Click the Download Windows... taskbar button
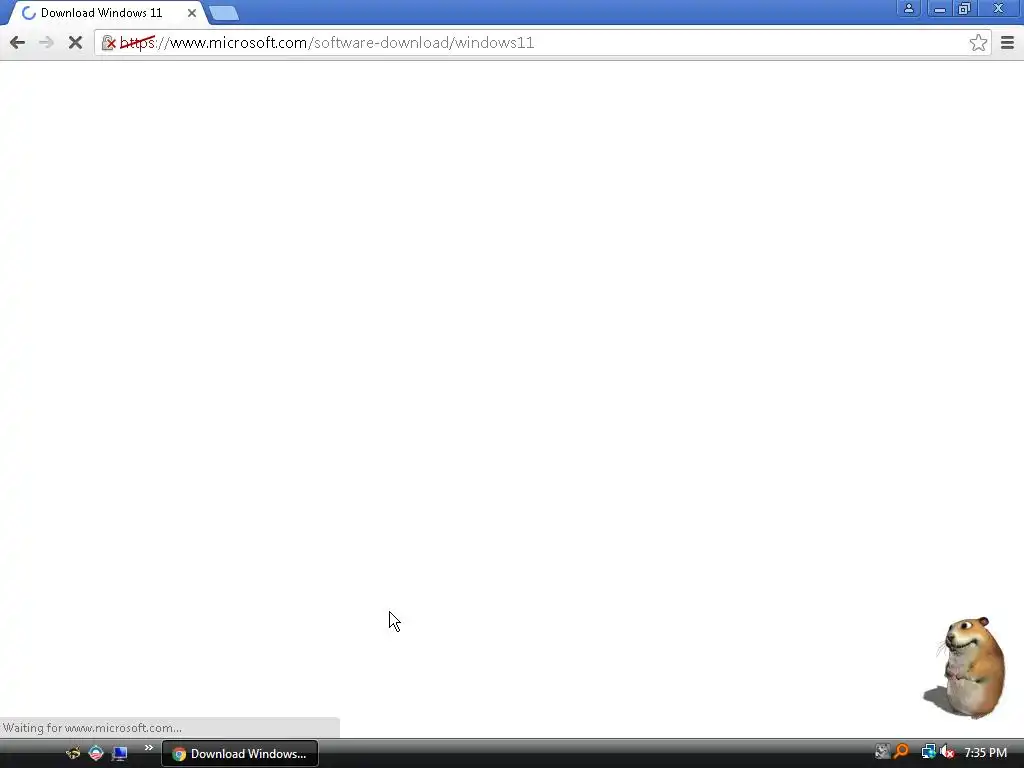Viewport: 1024px width, 768px height. [x=240, y=754]
